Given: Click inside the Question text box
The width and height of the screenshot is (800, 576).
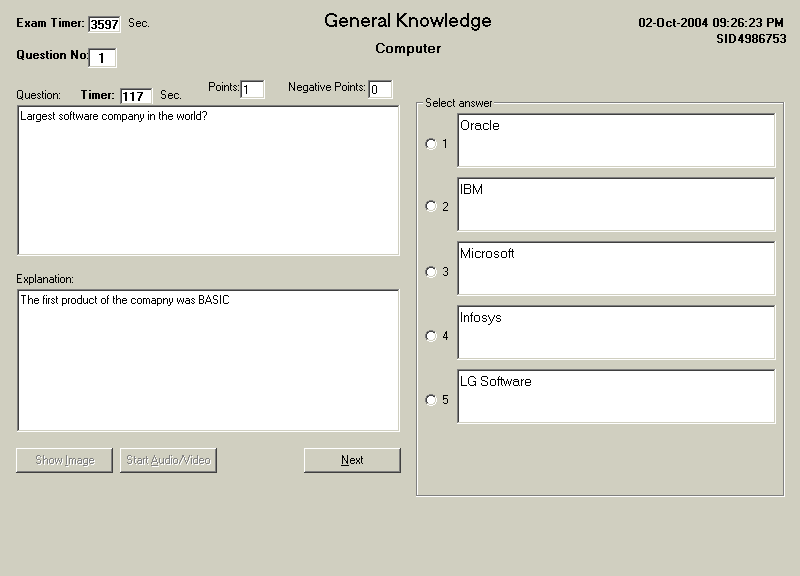Looking at the screenshot, I should click(208, 180).
